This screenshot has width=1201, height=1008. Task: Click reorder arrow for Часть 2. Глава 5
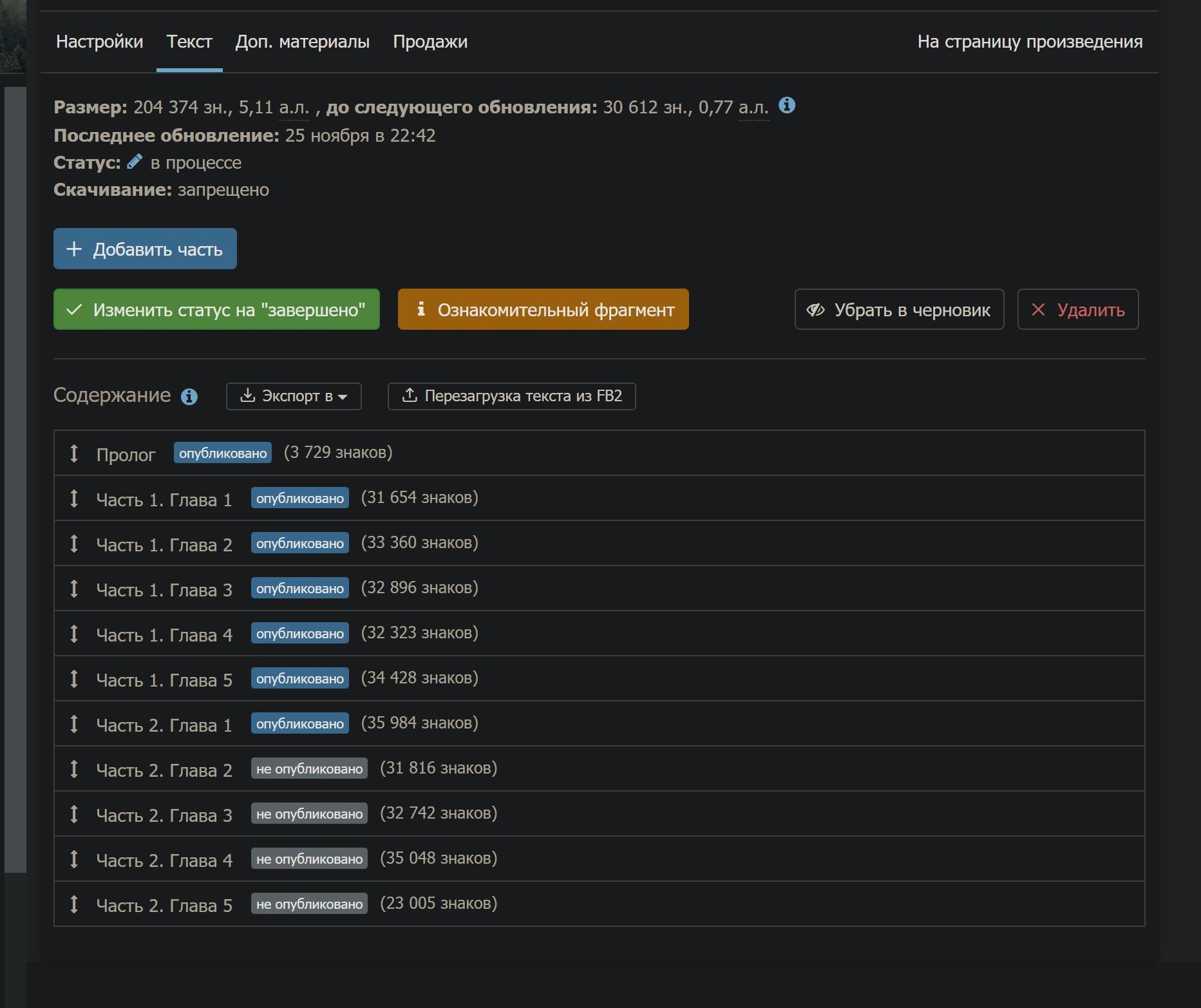point(74,904)
